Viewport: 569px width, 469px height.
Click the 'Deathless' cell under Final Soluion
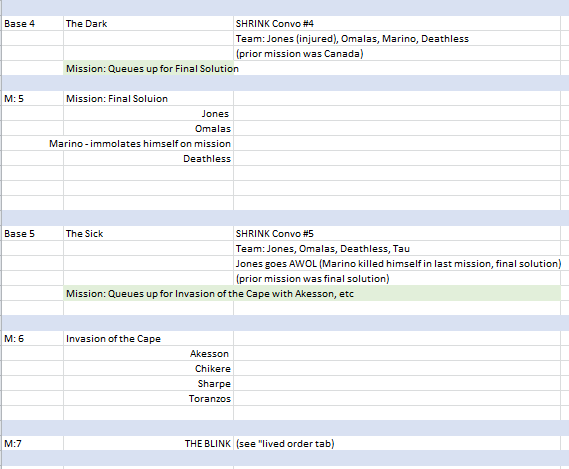tap(148, 159)
